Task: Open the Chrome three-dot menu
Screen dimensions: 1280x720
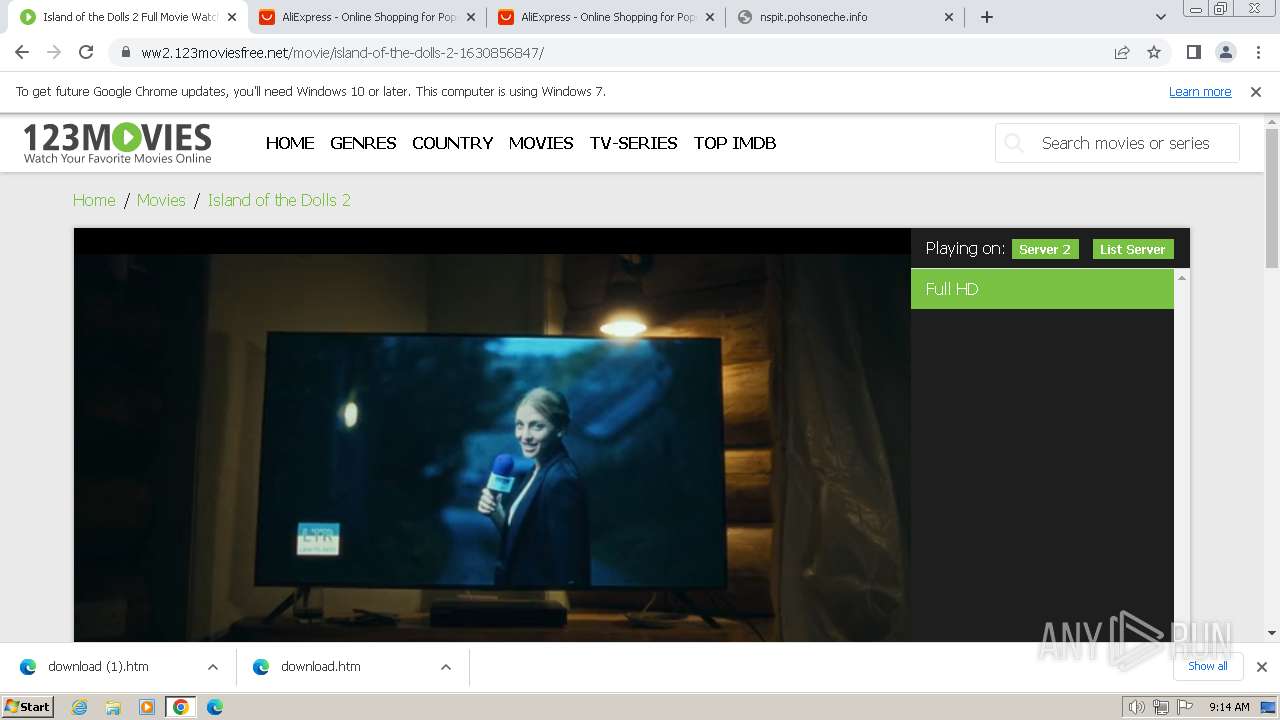Action: click(1257, 52)
